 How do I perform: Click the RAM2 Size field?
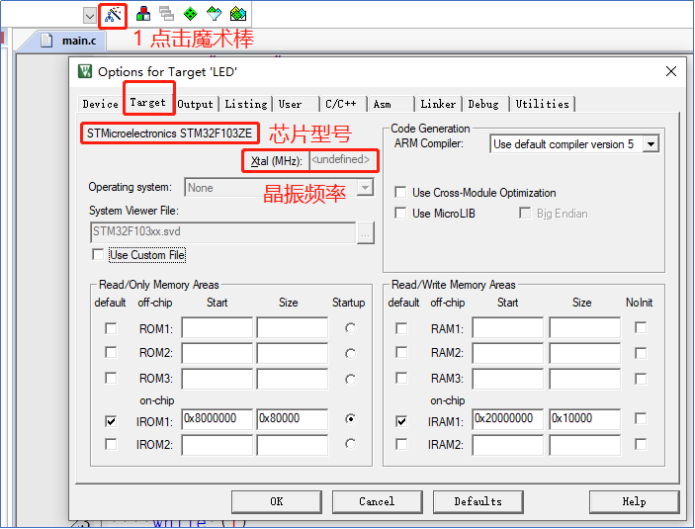[585, 353]
